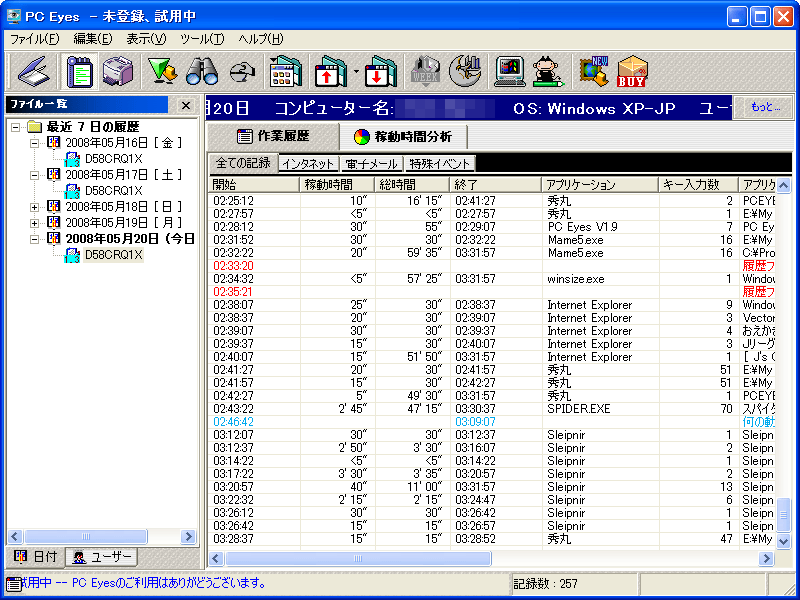Click the clock chart analysis toolbar icon
This screenshot has height=600, width=800.
point(465,71)
